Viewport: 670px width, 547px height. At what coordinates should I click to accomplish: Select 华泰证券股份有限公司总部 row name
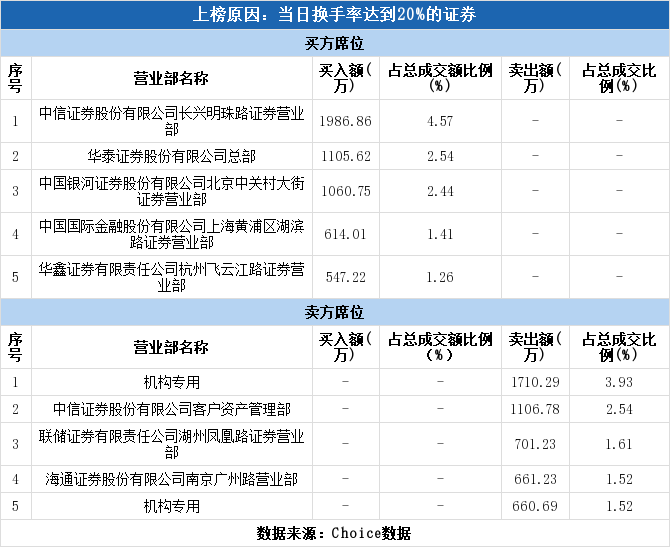click(171, 156)
